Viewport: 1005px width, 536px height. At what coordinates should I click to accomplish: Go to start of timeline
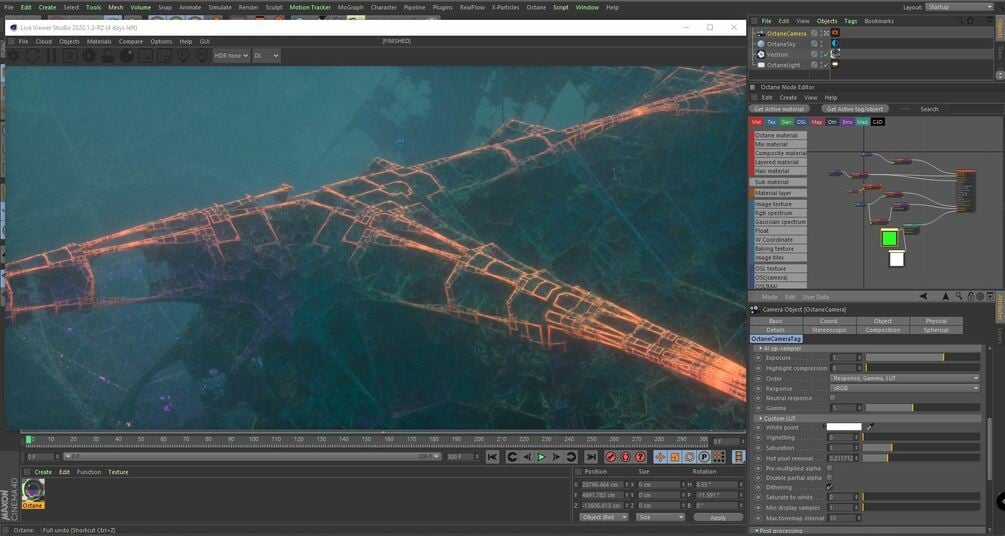click(x=492, y=456)
